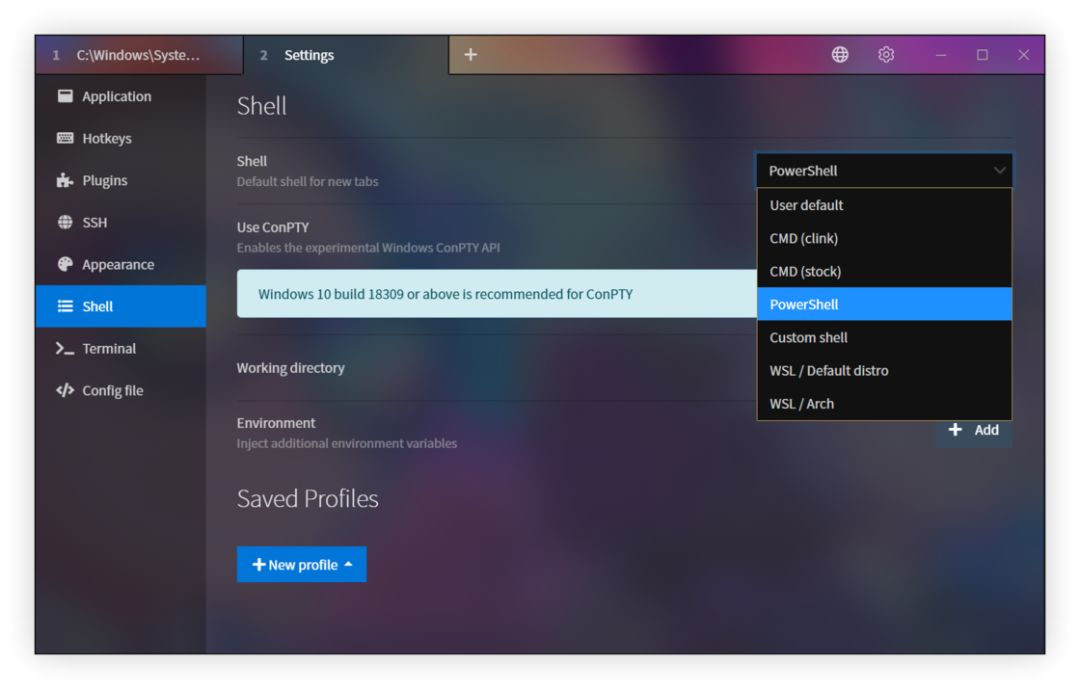Open Terminal settings section

click(121, 349)
